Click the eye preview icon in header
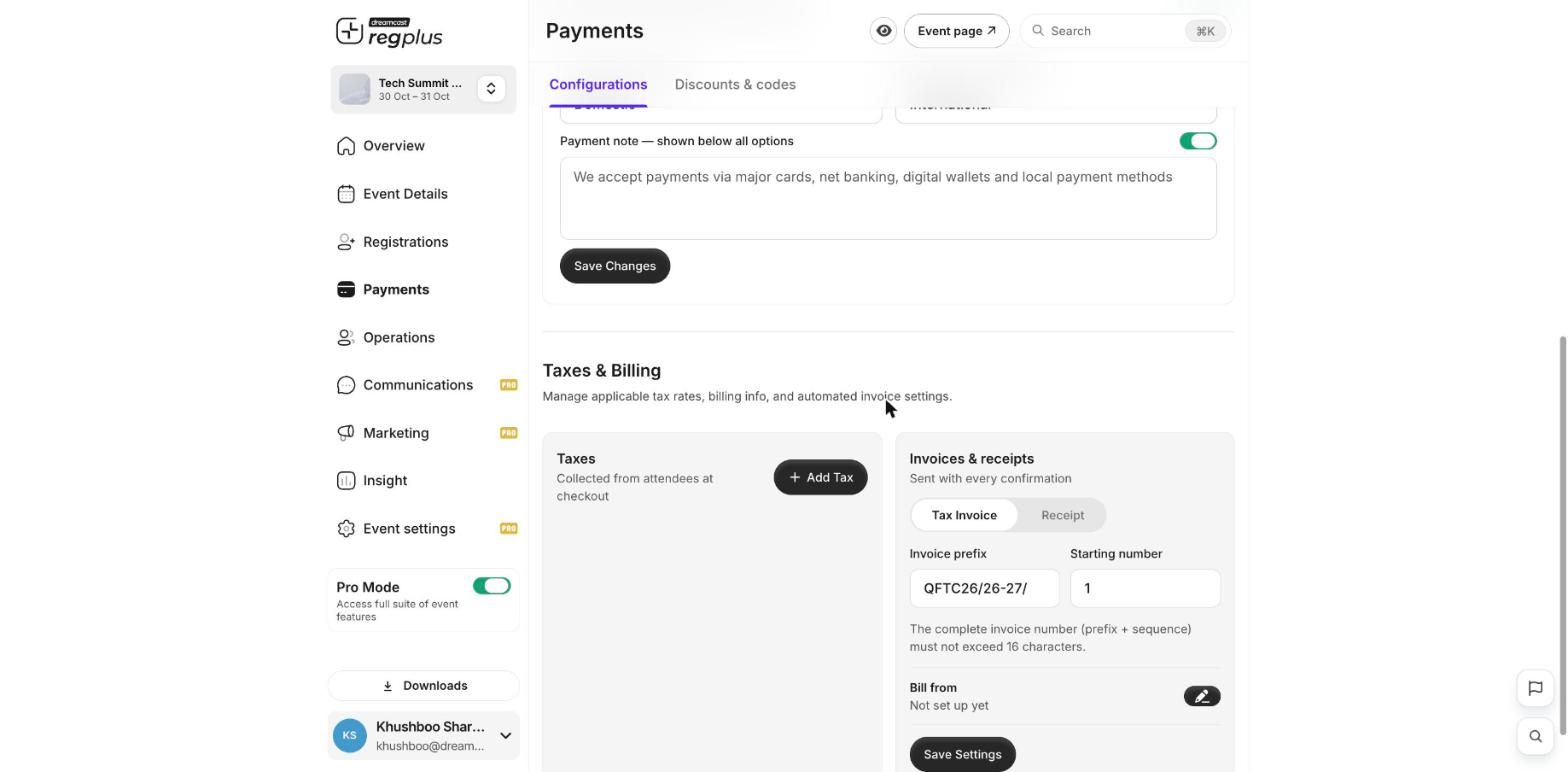Image resolution: width=1568 pixels, height=772 pixels. pos(884,31)
